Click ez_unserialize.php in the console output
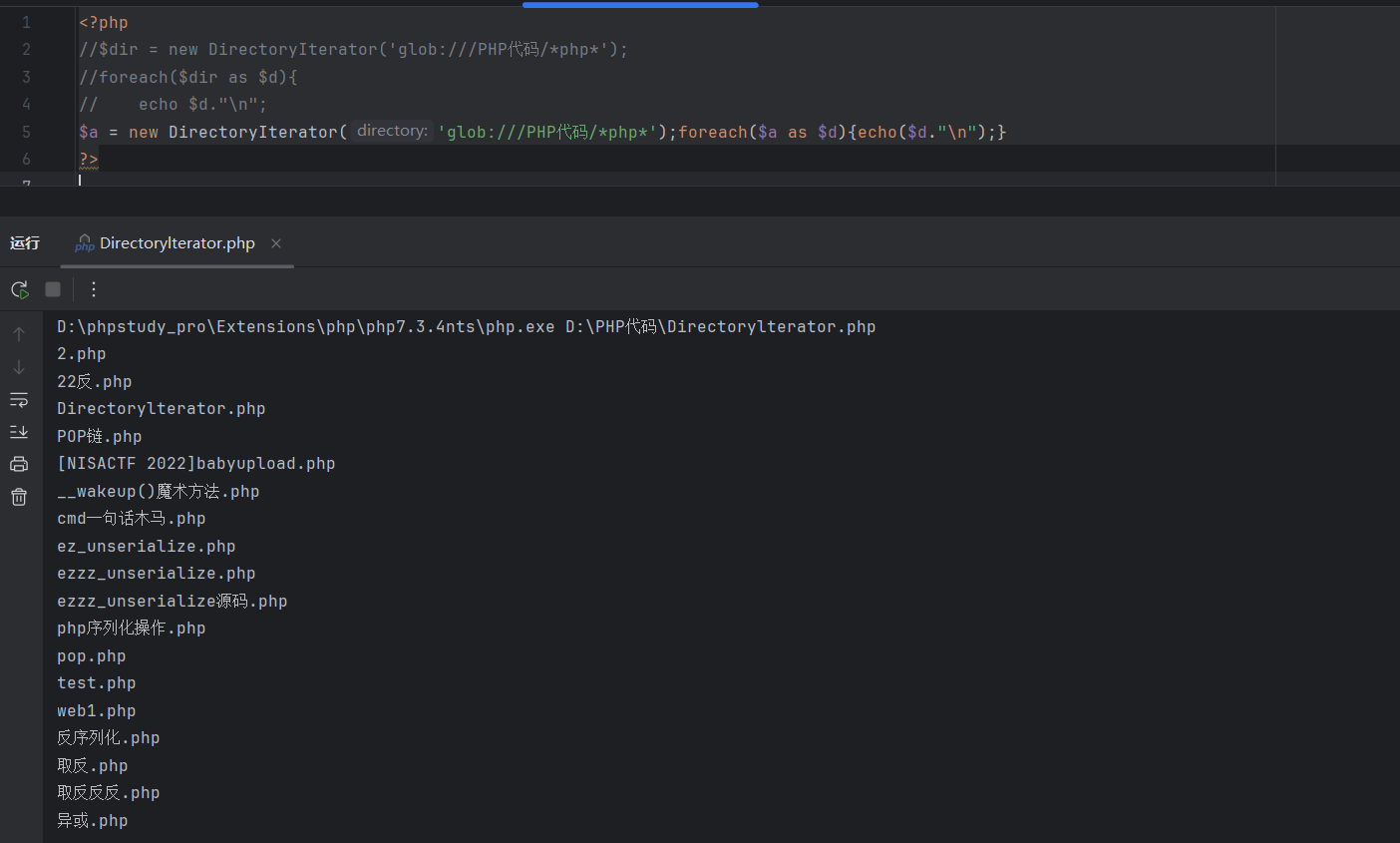 pos(147,547)
